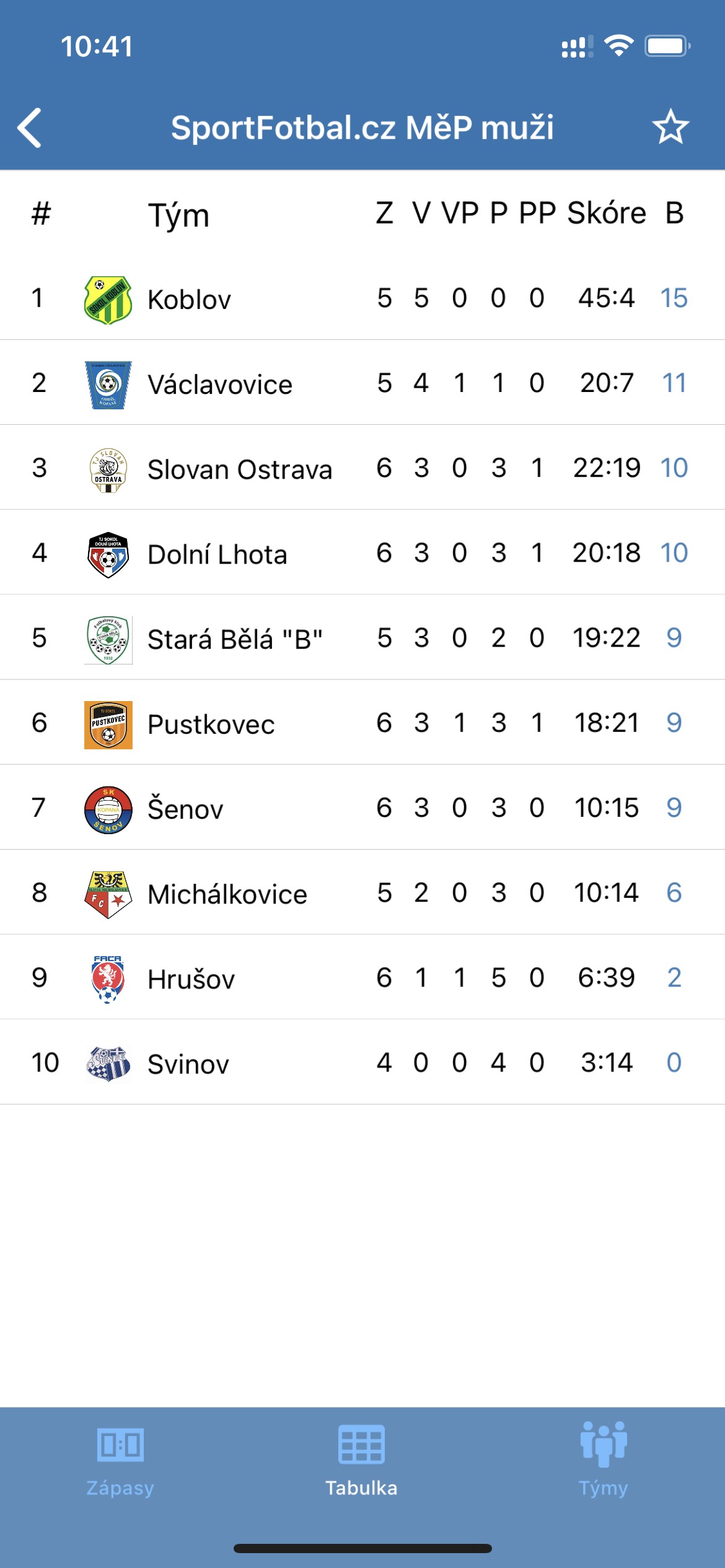Tap the Václavovice team logo
This screenshot has height=1568, width=725.
(x=108, y=385)
